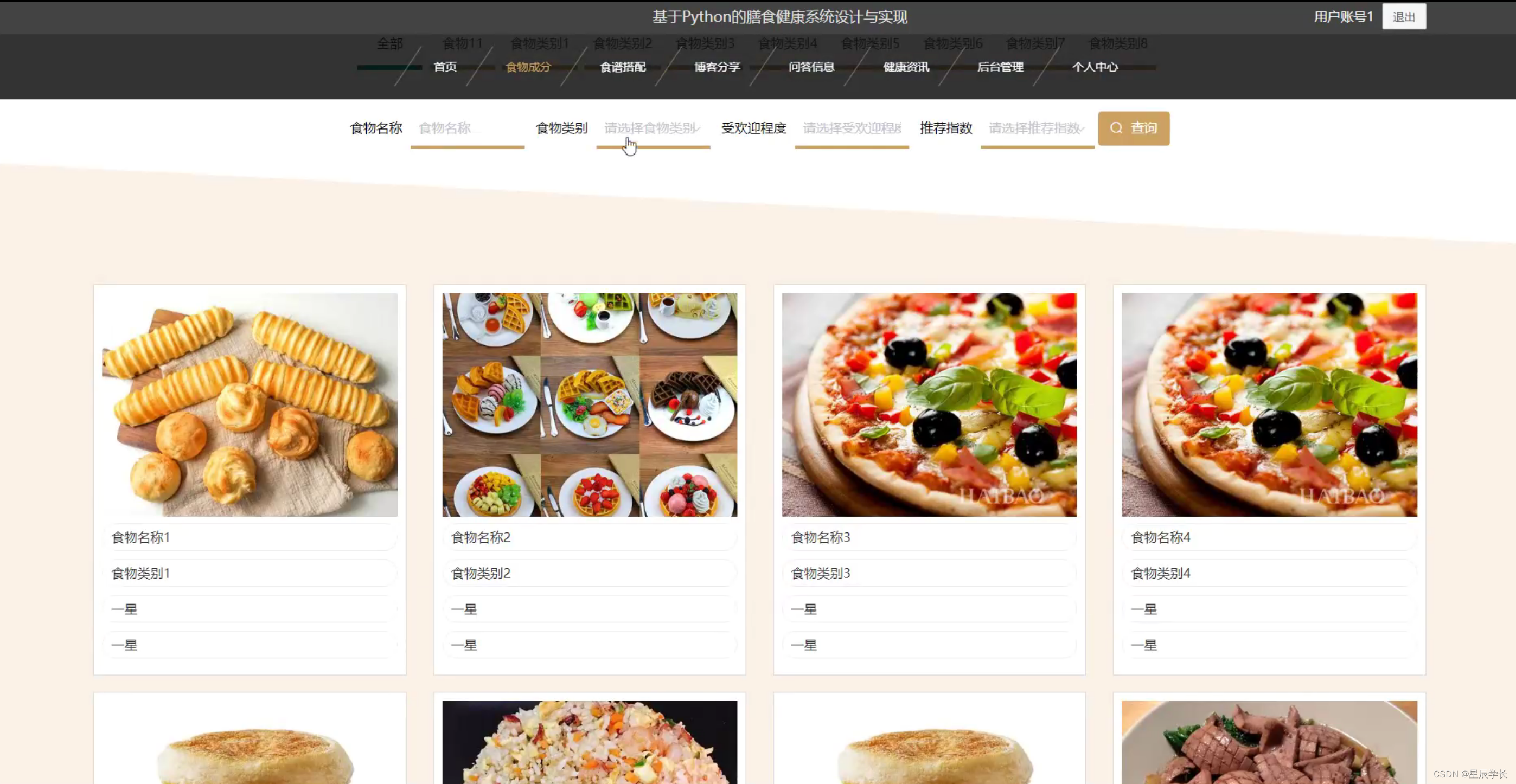Click 食物类别2 in the second card

[481, 573]
